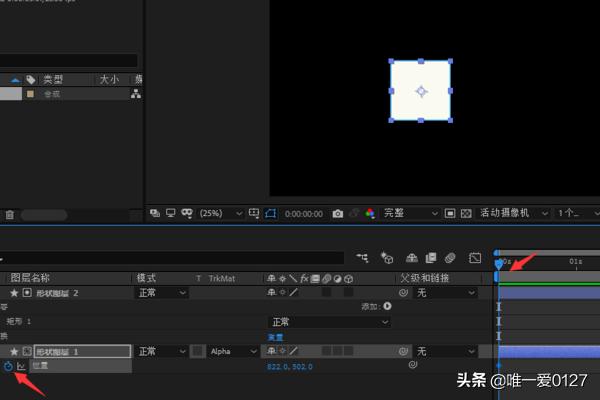Click top-left handle of white square
The width and height of the screenshot is (600, 400).
pyautogui.click(x=391, y=61)
